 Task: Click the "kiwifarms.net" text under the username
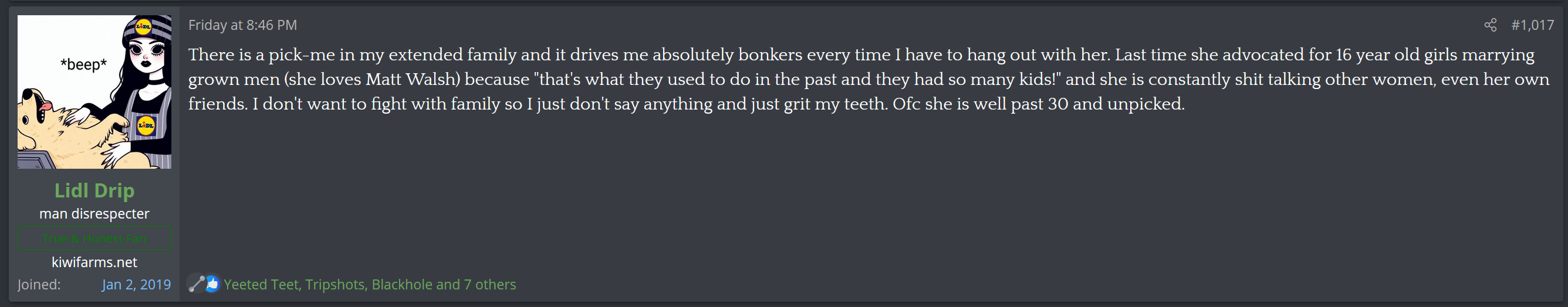click(x=94, y=262)
